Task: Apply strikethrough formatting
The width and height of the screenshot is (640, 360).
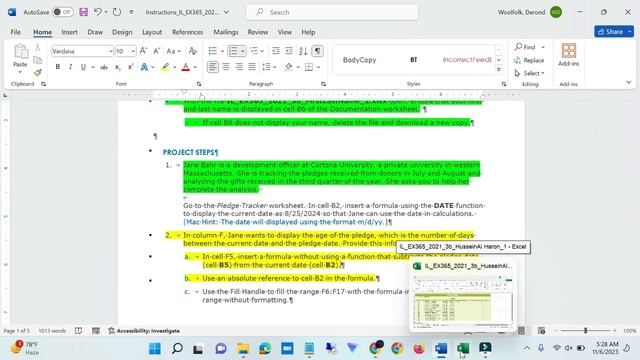Action: (x=104, y=67)
